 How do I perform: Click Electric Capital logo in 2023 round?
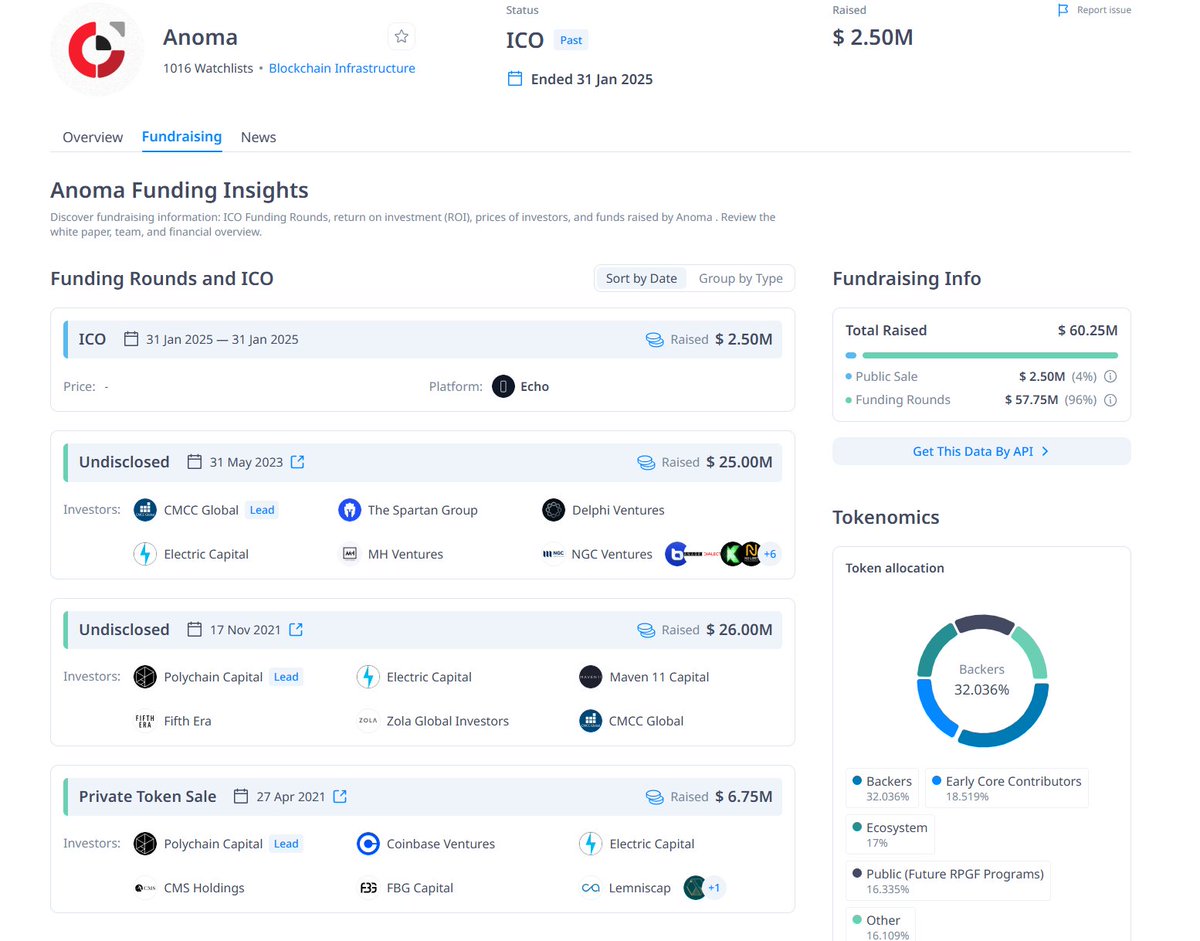(x=145, y=554)
